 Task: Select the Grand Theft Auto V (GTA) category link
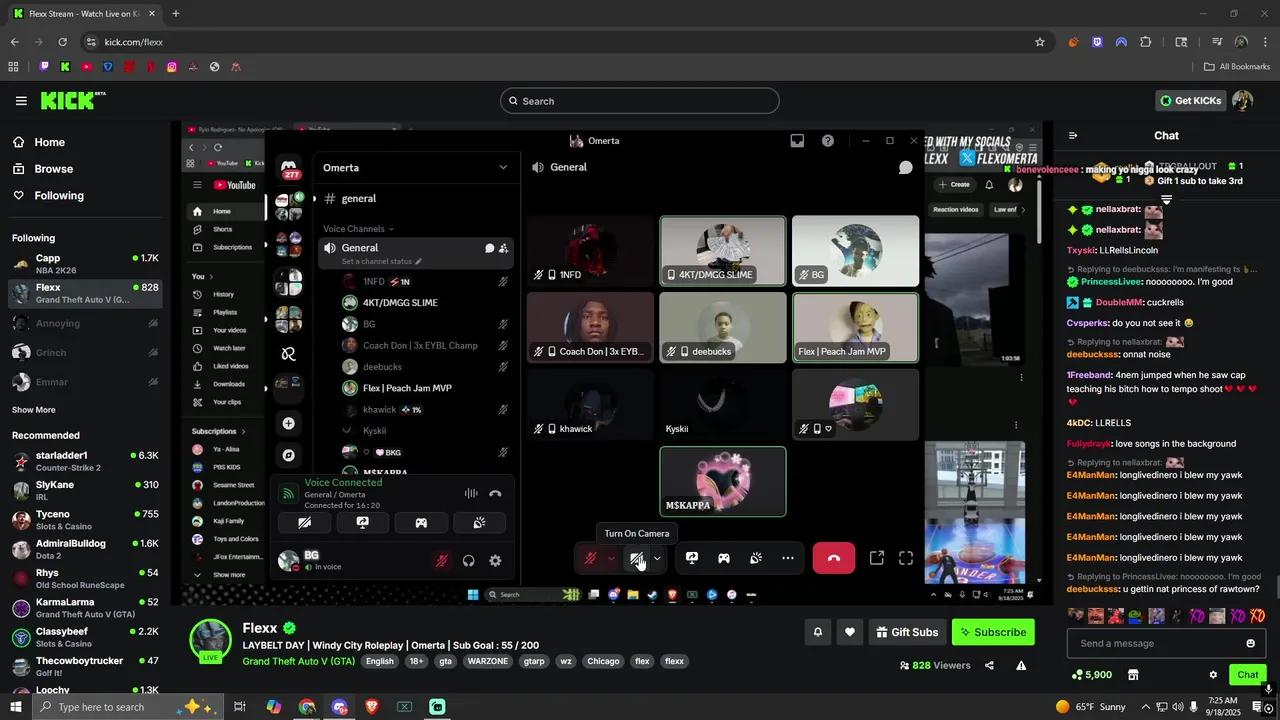(x=298, y=661)
